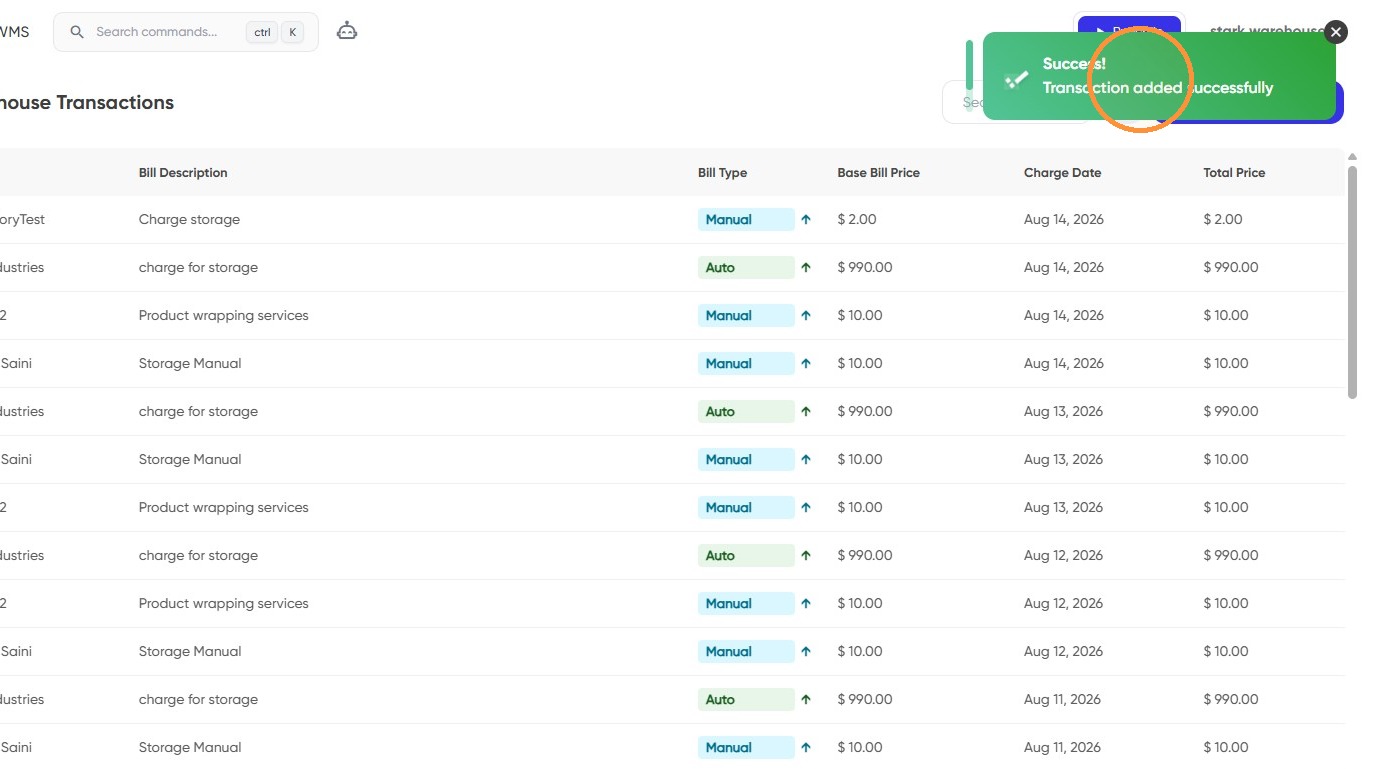Click the Manual badge on Aug 14 Storage Manual row

point(746,363)
